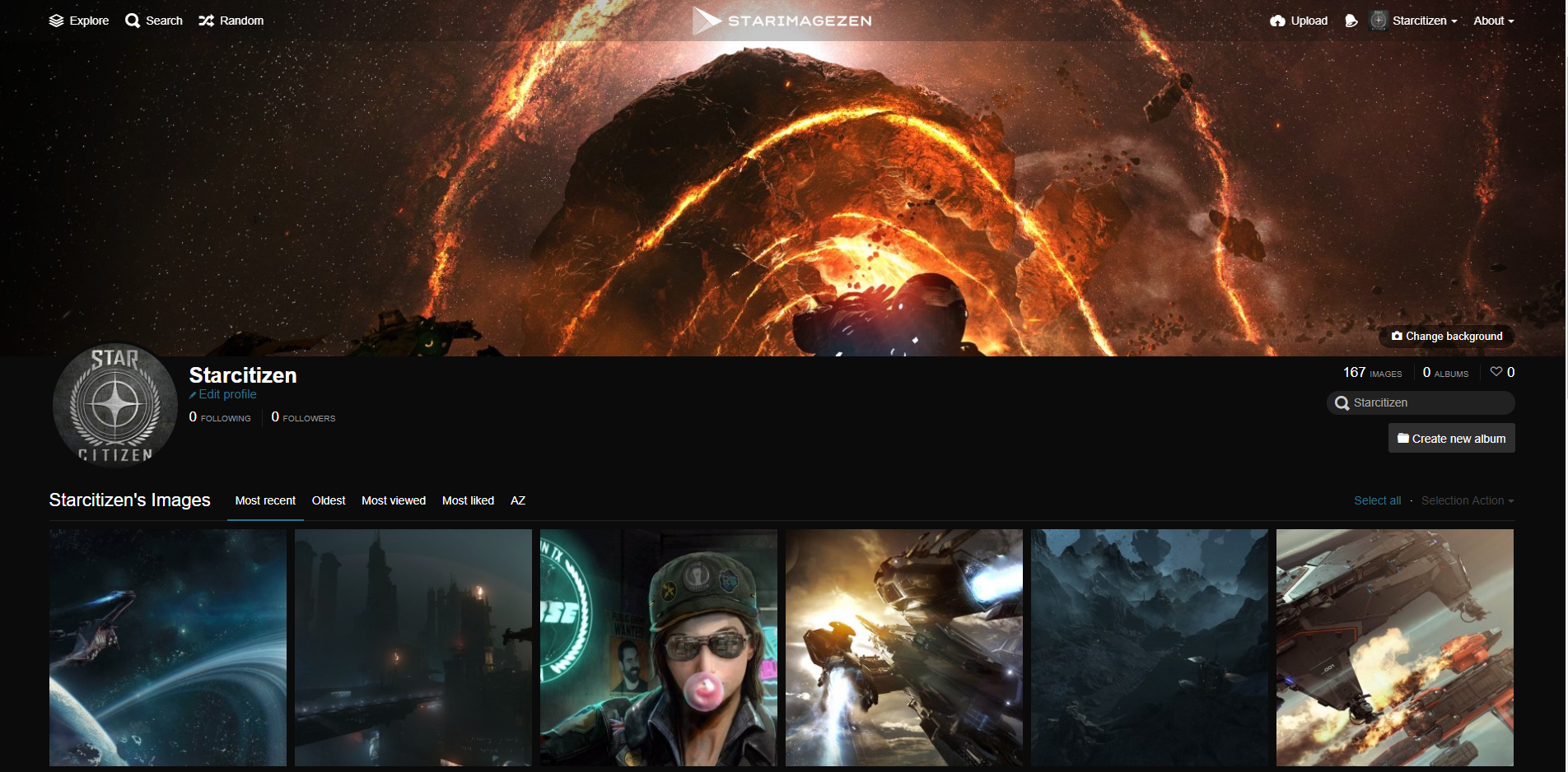
Task: Click the magnifier icon in profile search
Action: 1342,403
